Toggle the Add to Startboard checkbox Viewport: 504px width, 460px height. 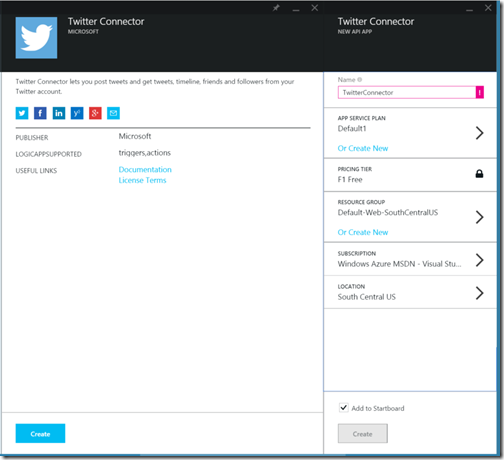click(344, 407)
